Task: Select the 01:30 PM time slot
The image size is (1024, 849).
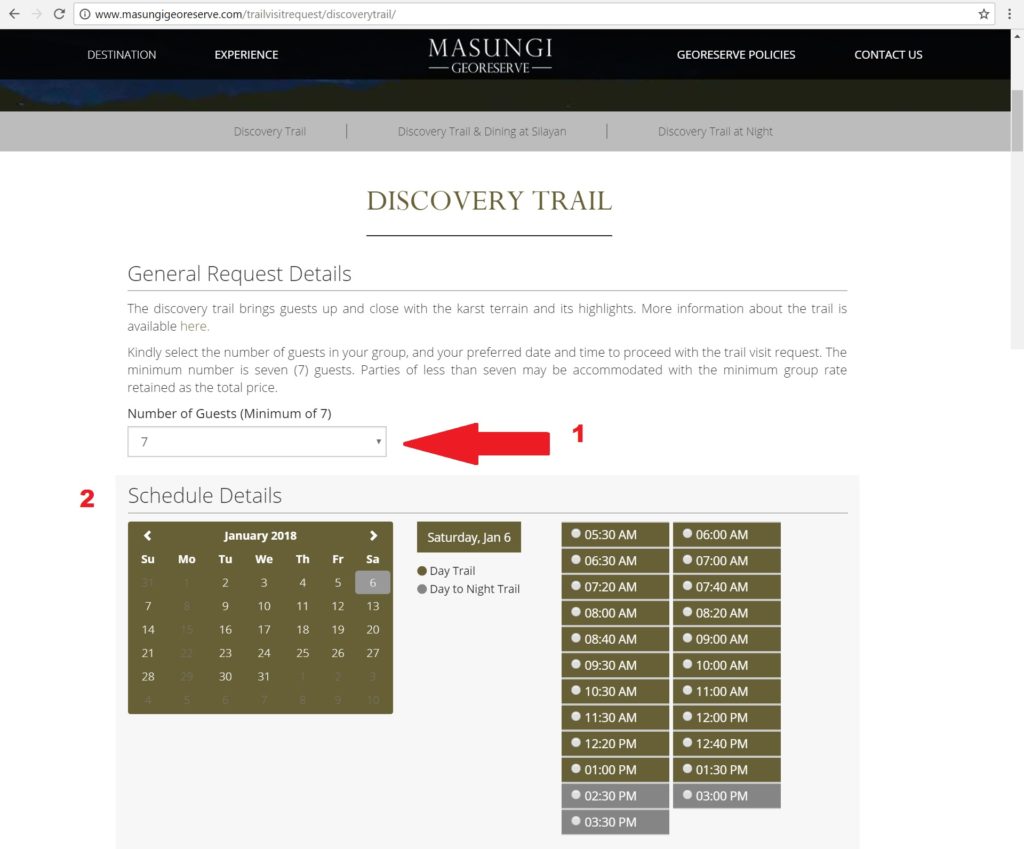Action: coord(727,769)
